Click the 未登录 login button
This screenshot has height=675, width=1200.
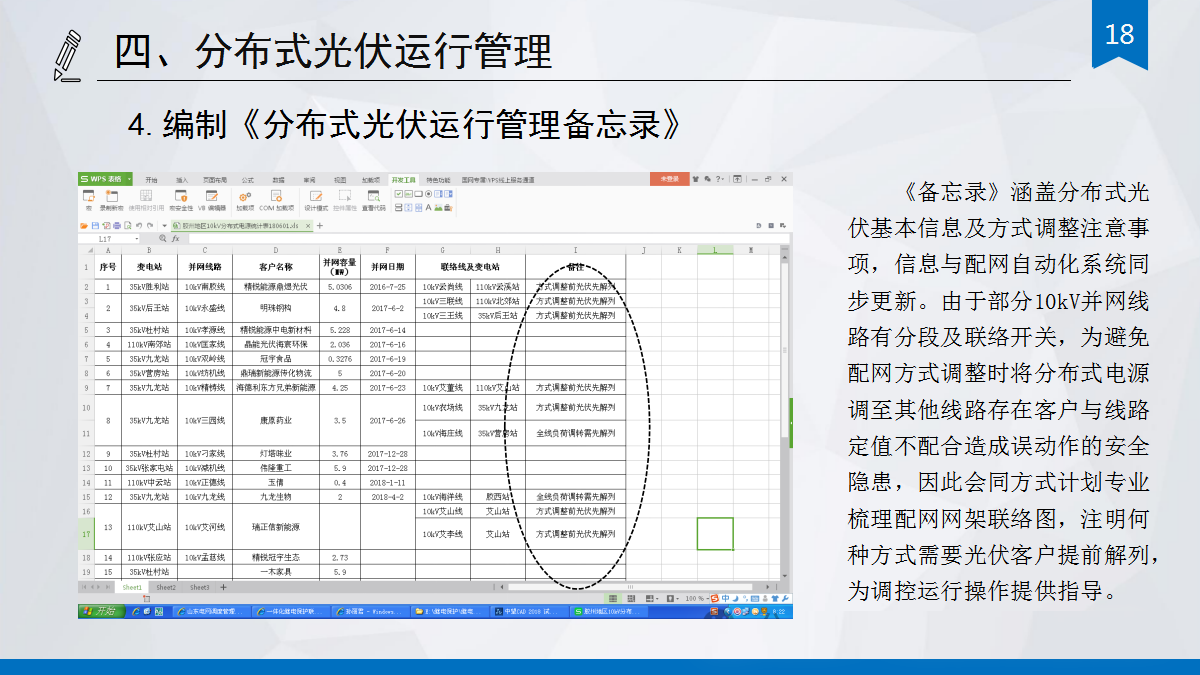pos(669,179)
